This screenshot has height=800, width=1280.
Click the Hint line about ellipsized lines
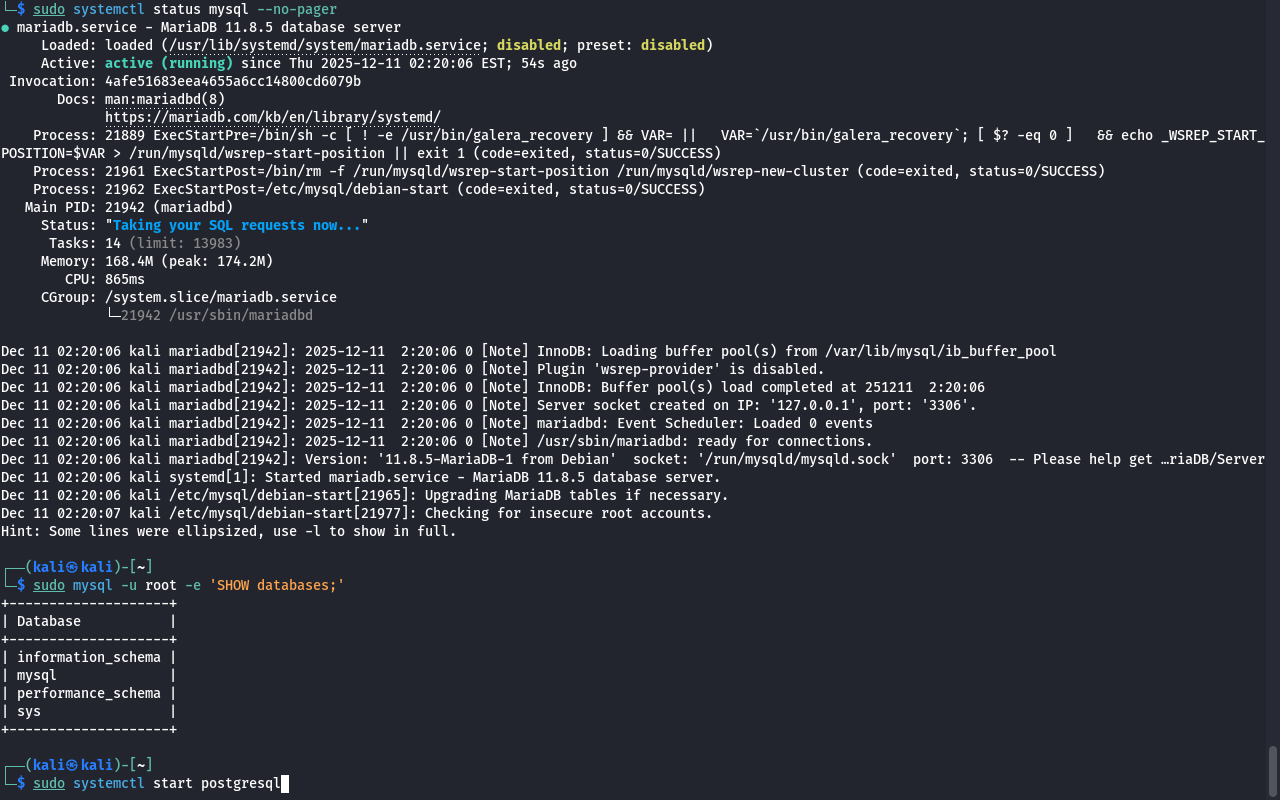tap(228, 531)
